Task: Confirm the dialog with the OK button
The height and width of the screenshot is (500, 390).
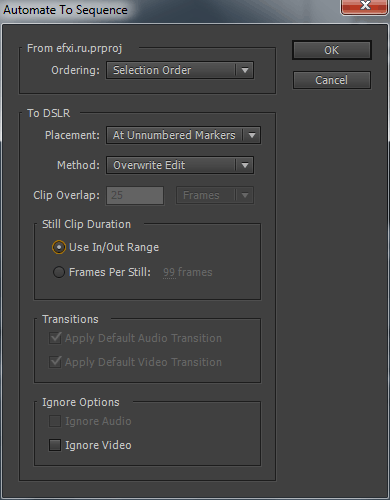Action: [332, 50]
